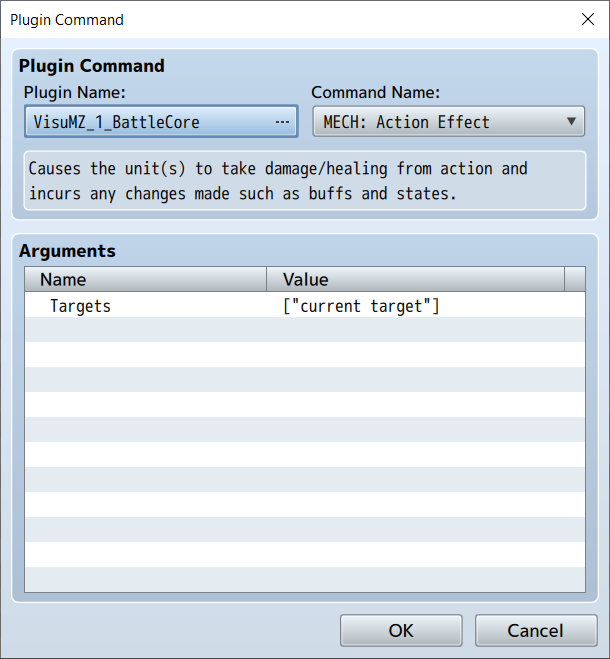The height and width of the screenshot is (659, 610).
Task: Open the MECH: Action Effect combo box
Action: point(440,122)
